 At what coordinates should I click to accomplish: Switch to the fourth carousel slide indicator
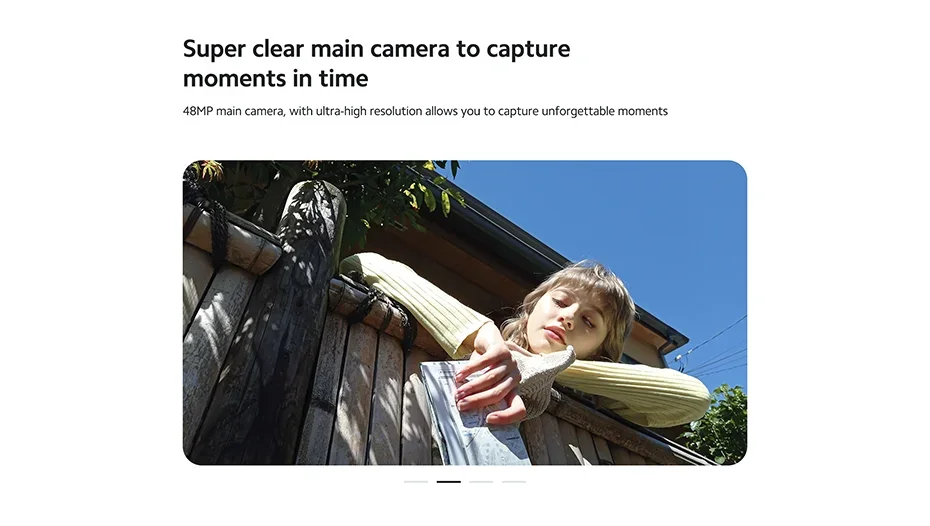(514, 482)
